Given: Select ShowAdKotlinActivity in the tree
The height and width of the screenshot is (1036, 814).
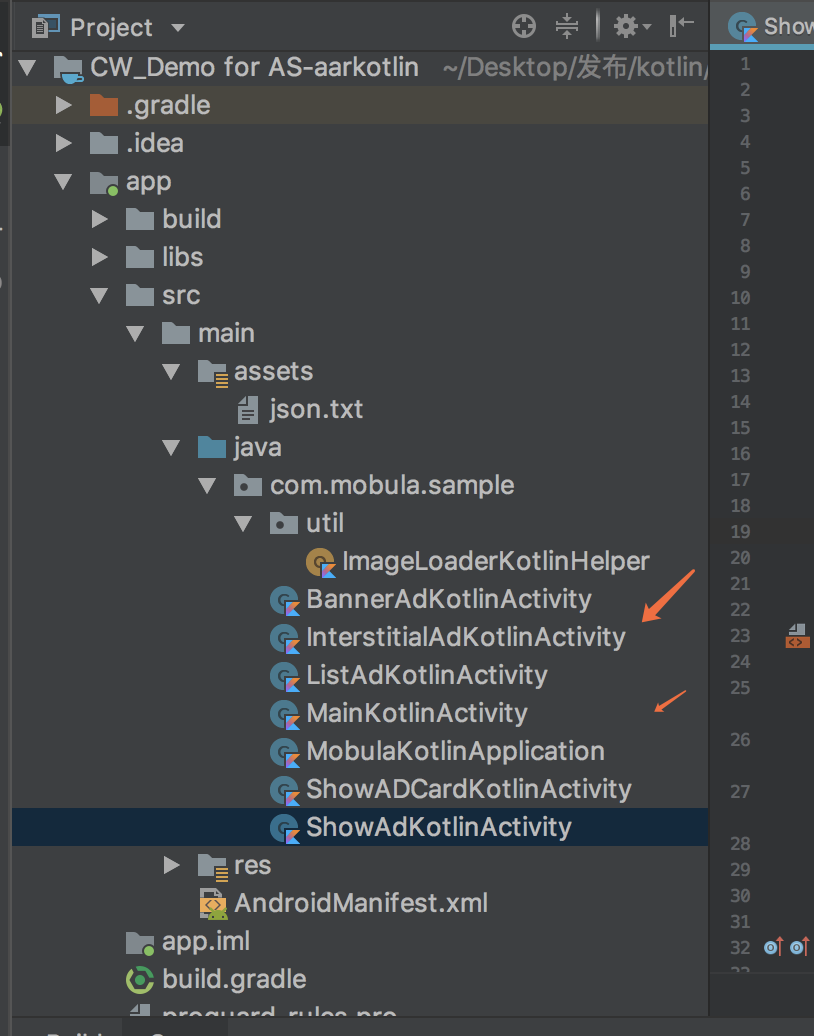Looking at the screenshot, I should pos(360,827).
